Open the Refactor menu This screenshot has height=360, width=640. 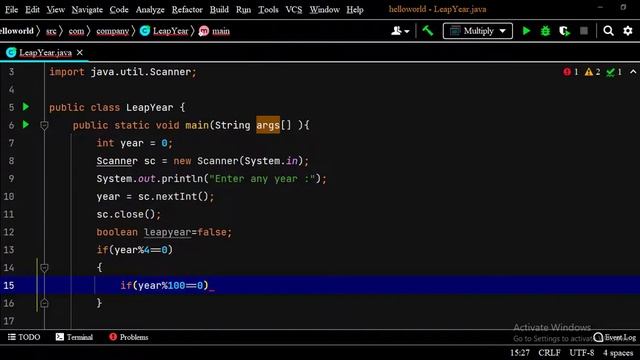tap(187, 9)
